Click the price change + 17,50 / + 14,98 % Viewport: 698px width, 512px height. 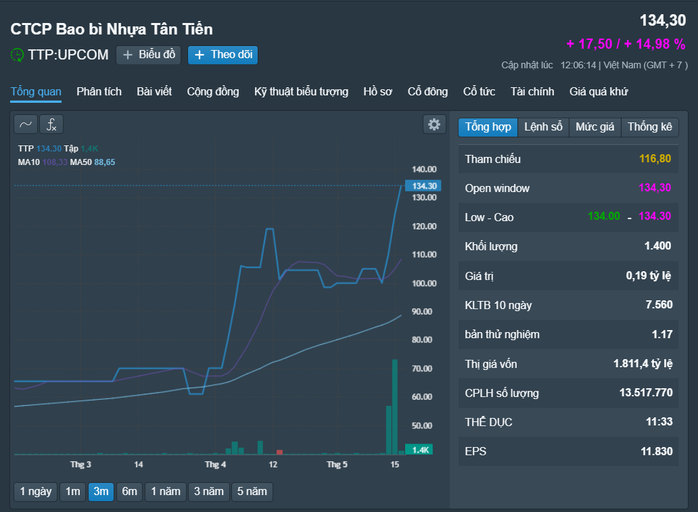[625, 44]
